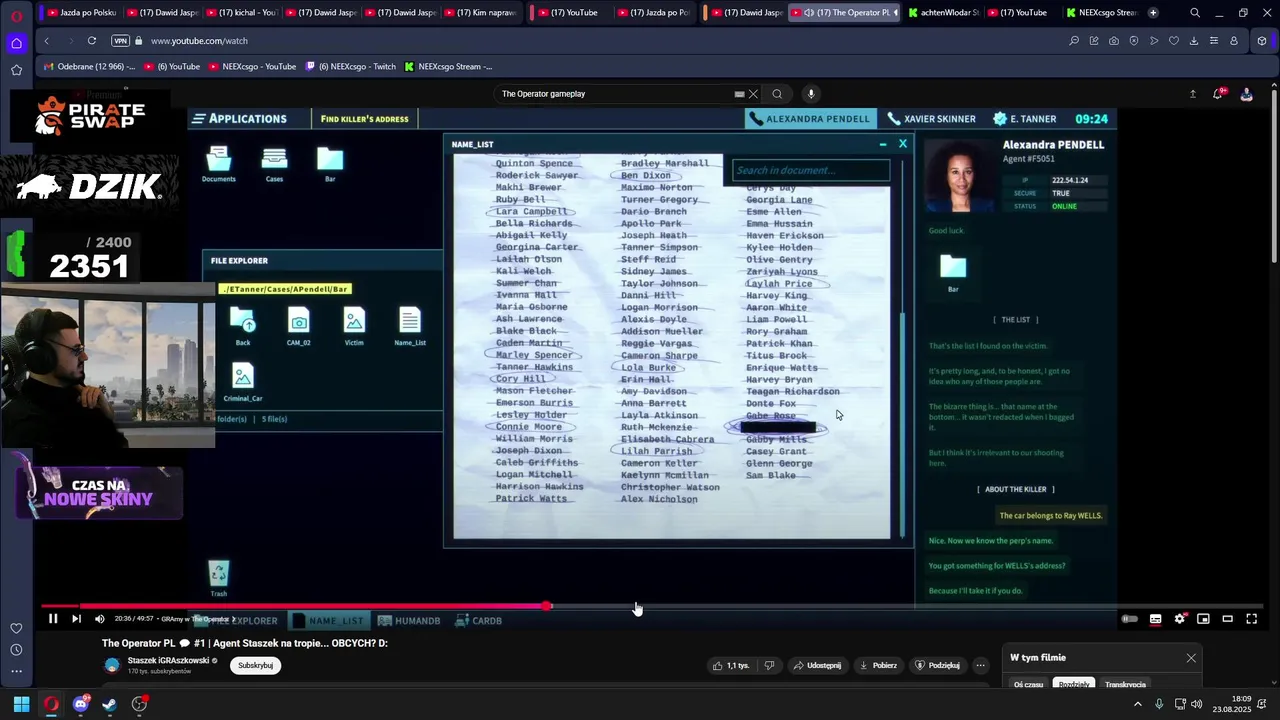Mute the video player volume
The width and height of the screenshot is (1280, 720).
pos(99,619)
